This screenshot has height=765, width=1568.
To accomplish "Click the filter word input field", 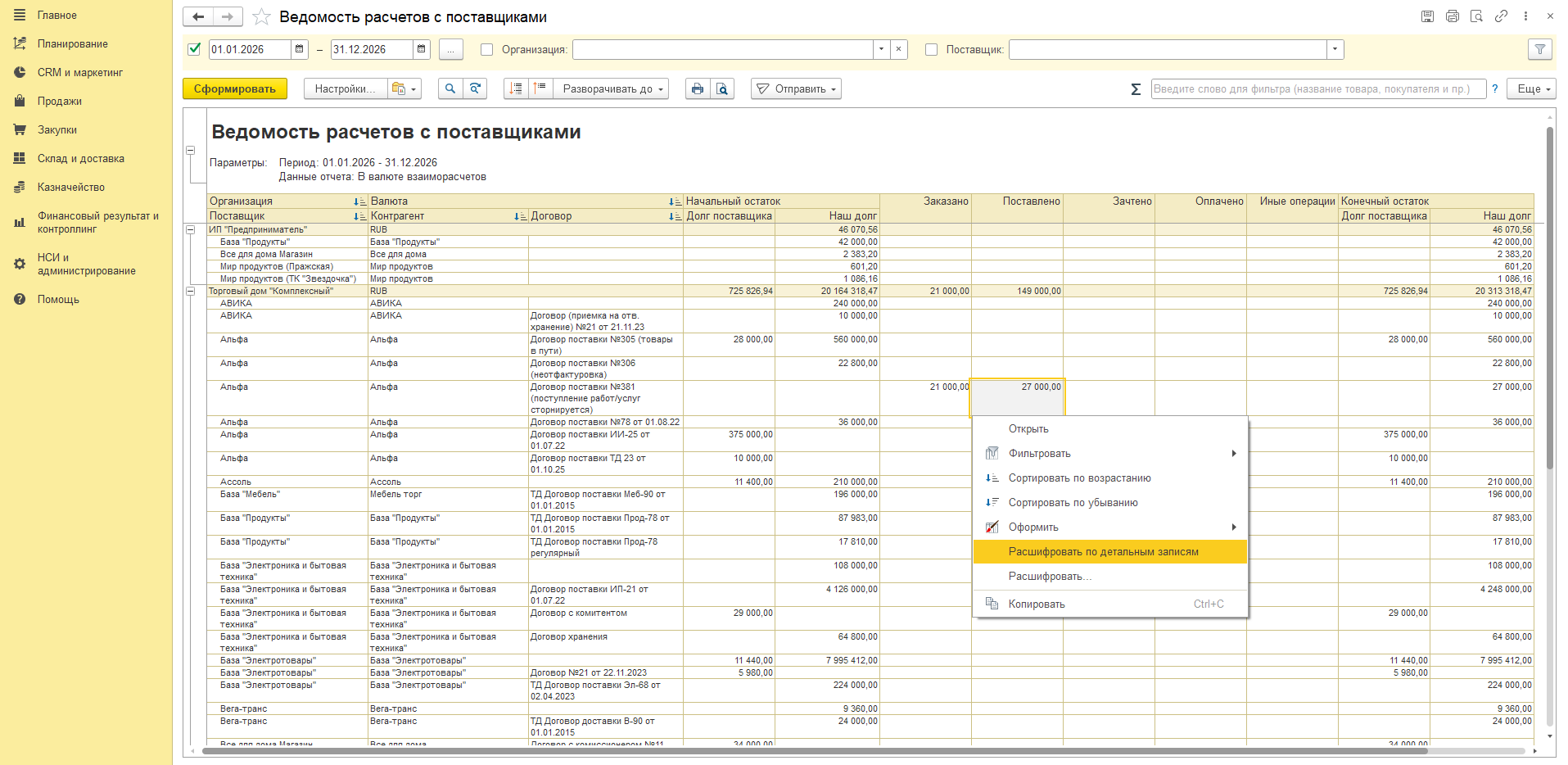I will click(x=1318, y=88).
